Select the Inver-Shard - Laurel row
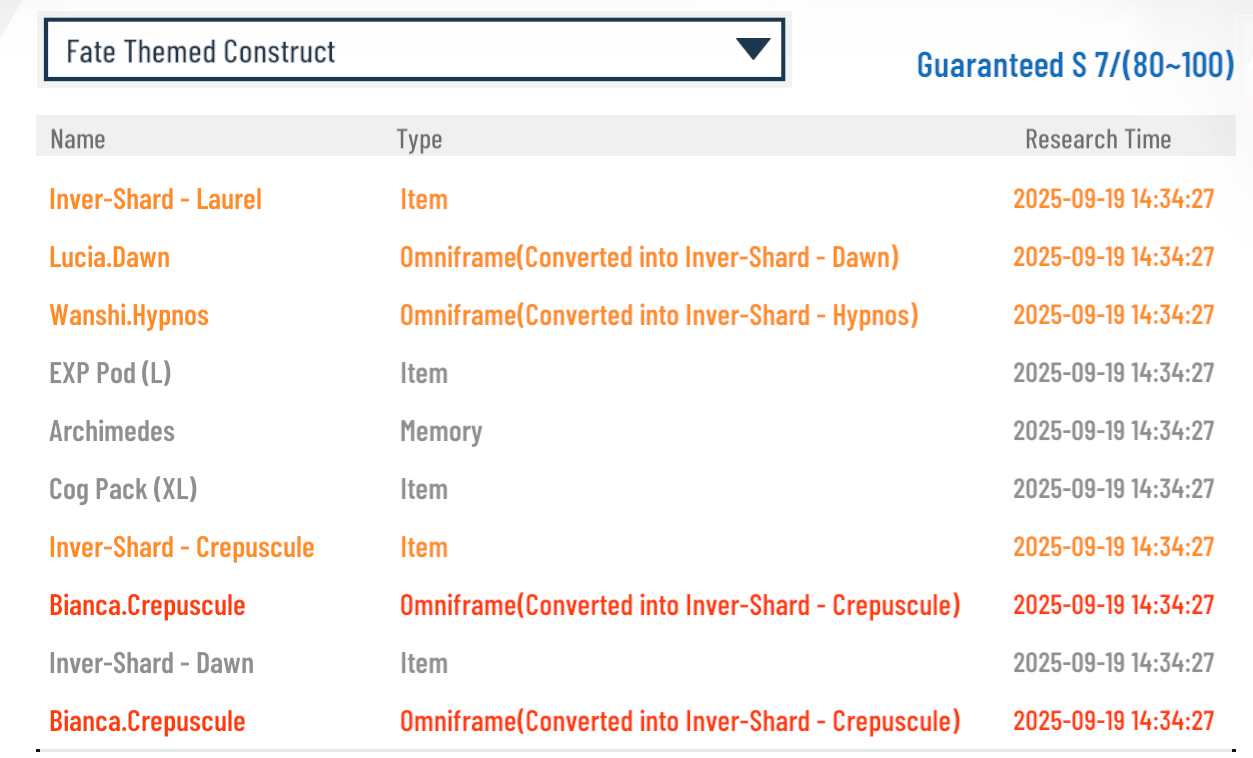This screenshot has height=758, width=1253. pos(635,199)
